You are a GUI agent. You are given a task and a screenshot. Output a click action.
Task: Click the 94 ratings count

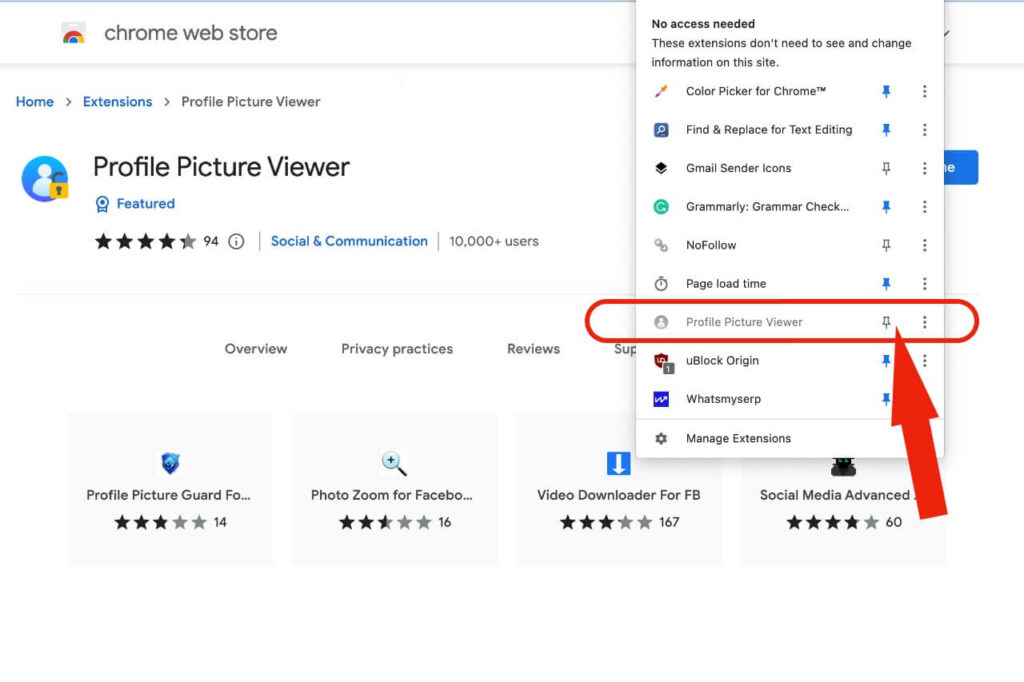[x=210, y=242]
